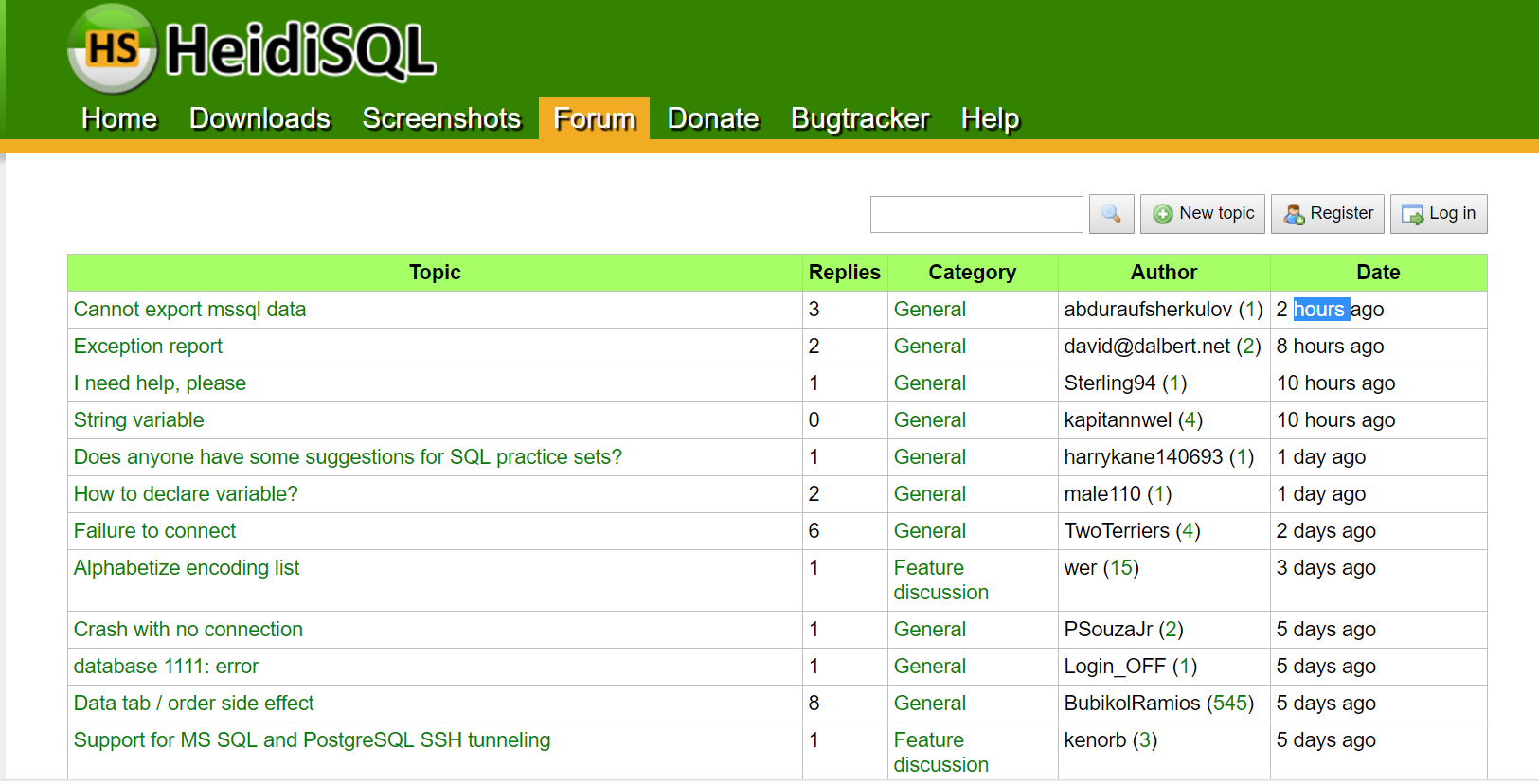Click post count (3) next to kenorb
1539x784 pixels.
point(1145,740)
